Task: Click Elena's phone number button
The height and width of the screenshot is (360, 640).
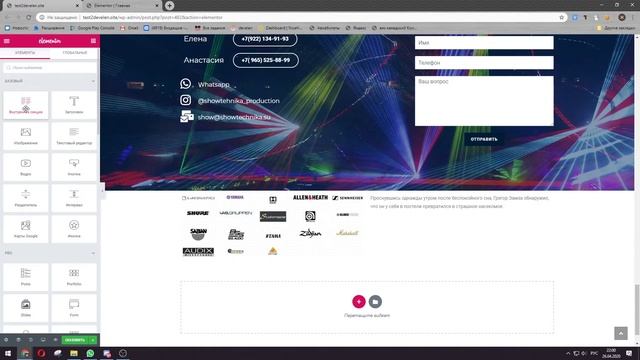Action: coord(265,39)
